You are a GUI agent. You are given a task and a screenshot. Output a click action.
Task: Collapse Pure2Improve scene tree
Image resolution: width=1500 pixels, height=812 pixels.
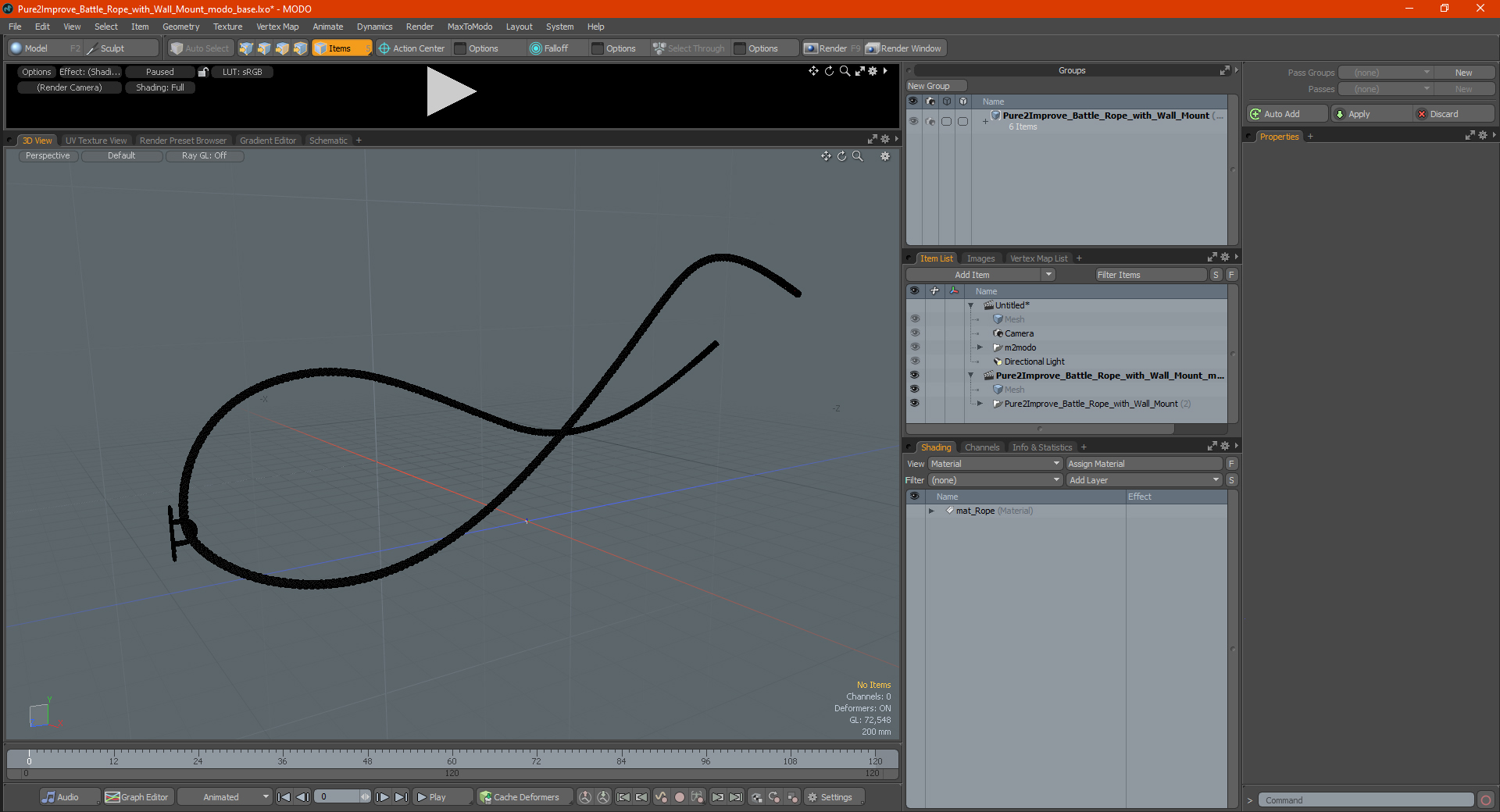tap(971, 376)
